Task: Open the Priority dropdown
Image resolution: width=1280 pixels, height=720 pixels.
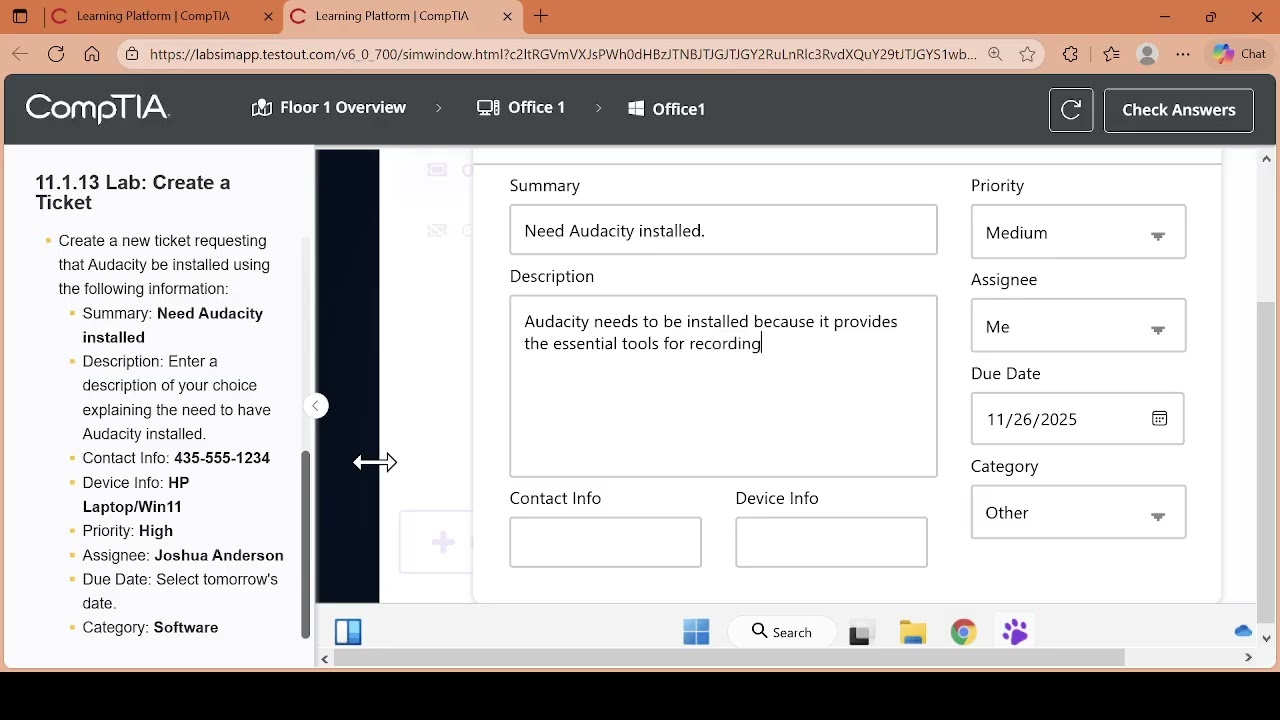Action: (1078, 233)
